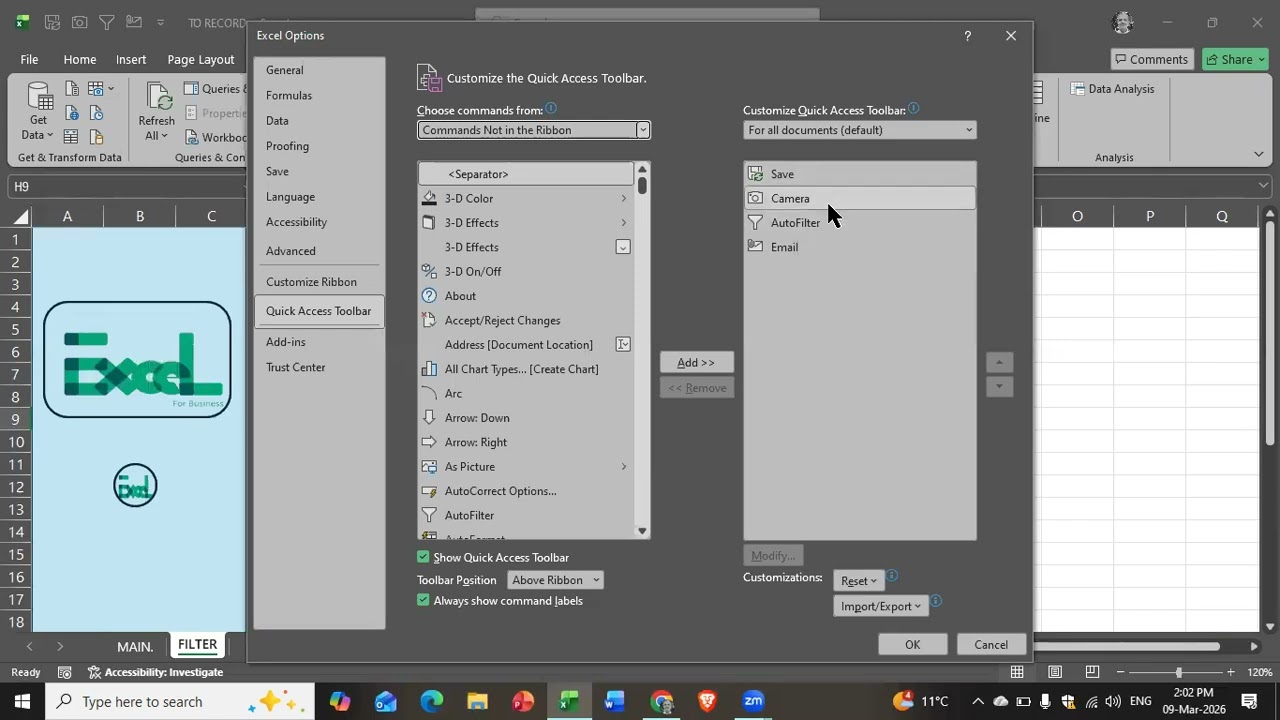Select the Arrow: Down command
Screen dimensions: 1280x720
(526, 418)
